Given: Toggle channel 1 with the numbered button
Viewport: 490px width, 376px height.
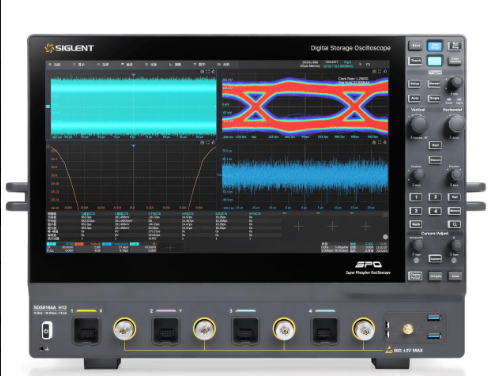Looking at the screenshot, I should click(415, 197).
